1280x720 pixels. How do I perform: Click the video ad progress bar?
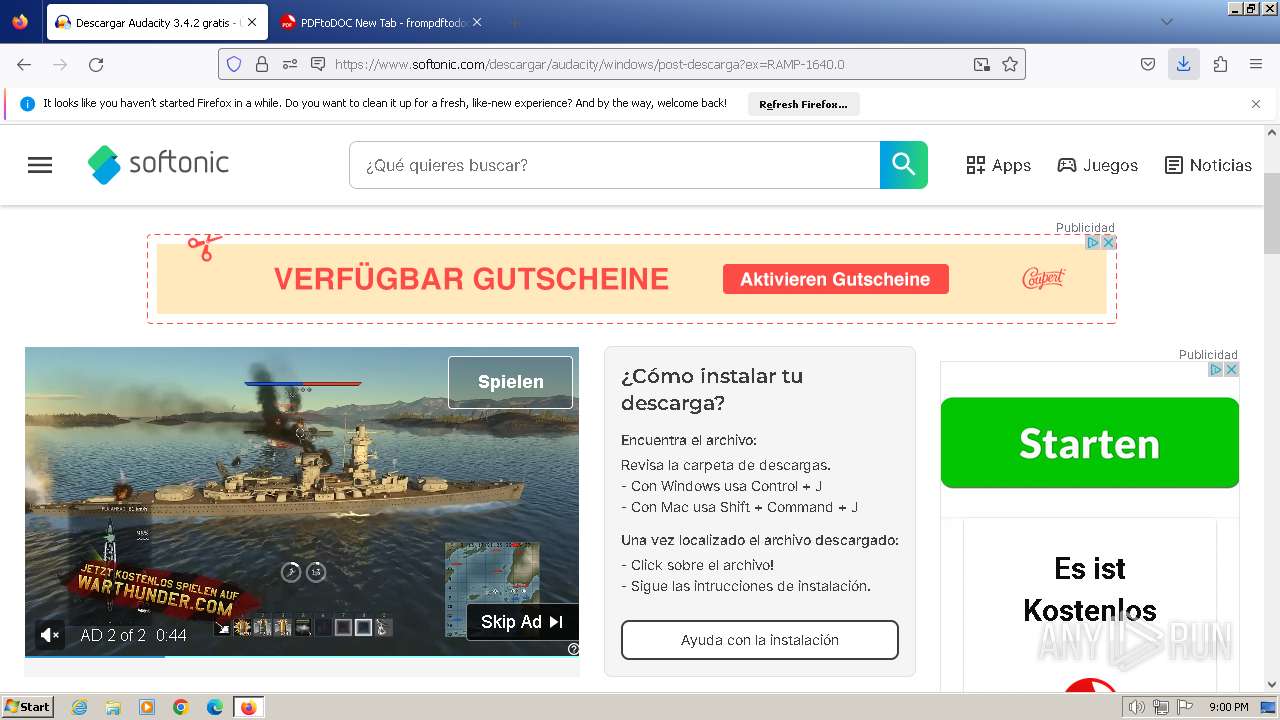302,657
